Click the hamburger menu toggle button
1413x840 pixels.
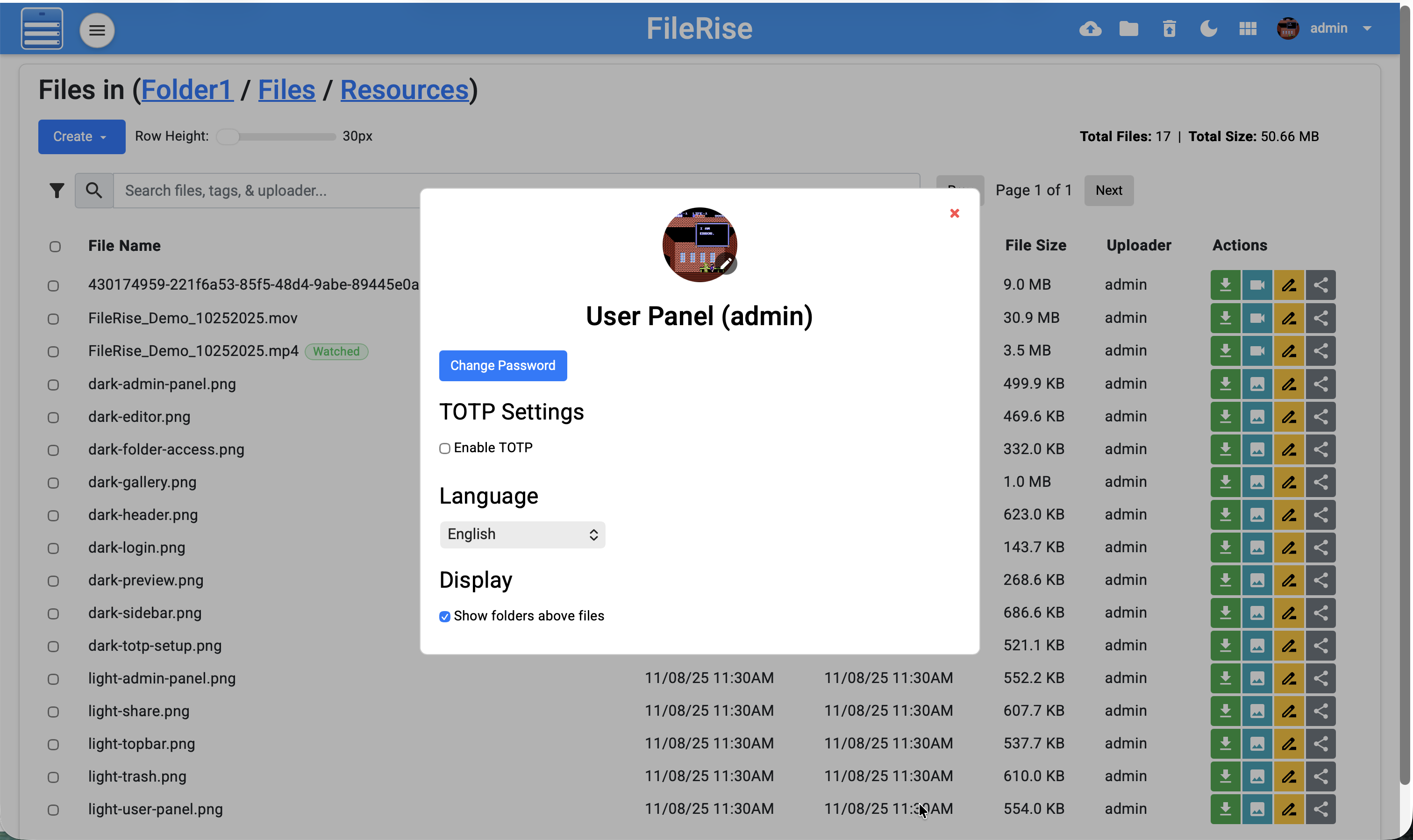[x=97, y=30]
